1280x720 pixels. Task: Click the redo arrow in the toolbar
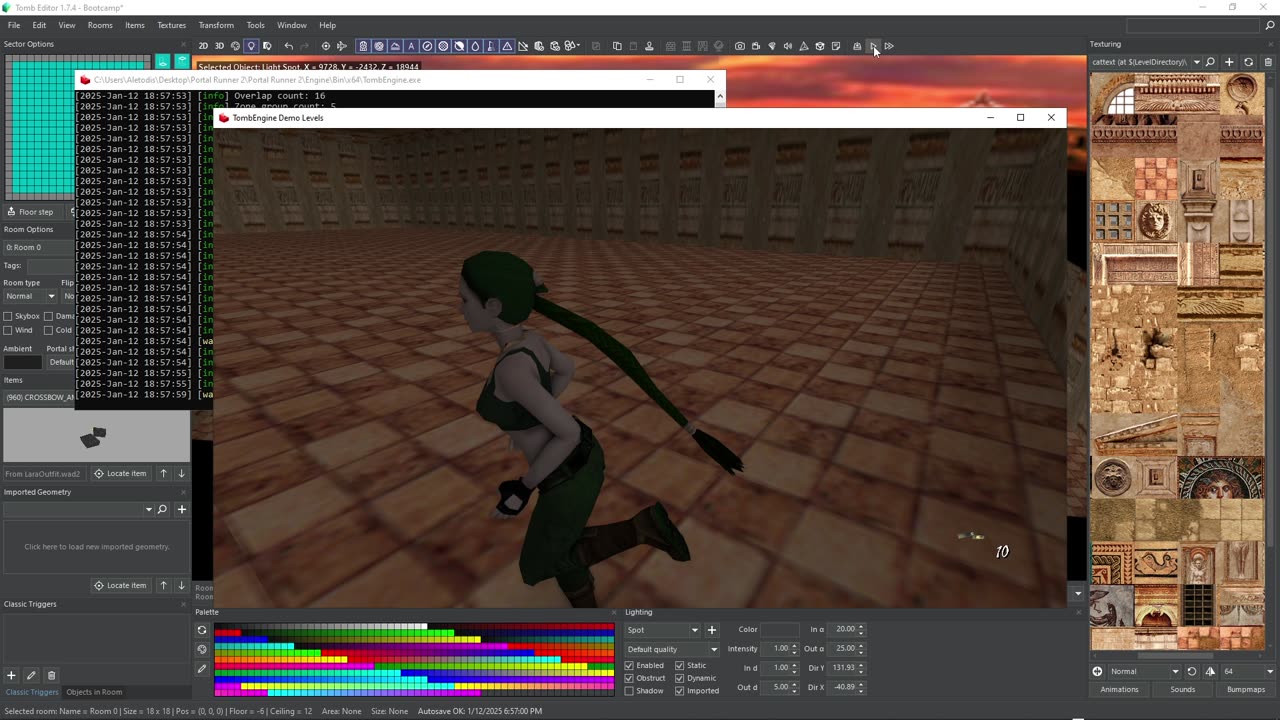pos(305,46)
